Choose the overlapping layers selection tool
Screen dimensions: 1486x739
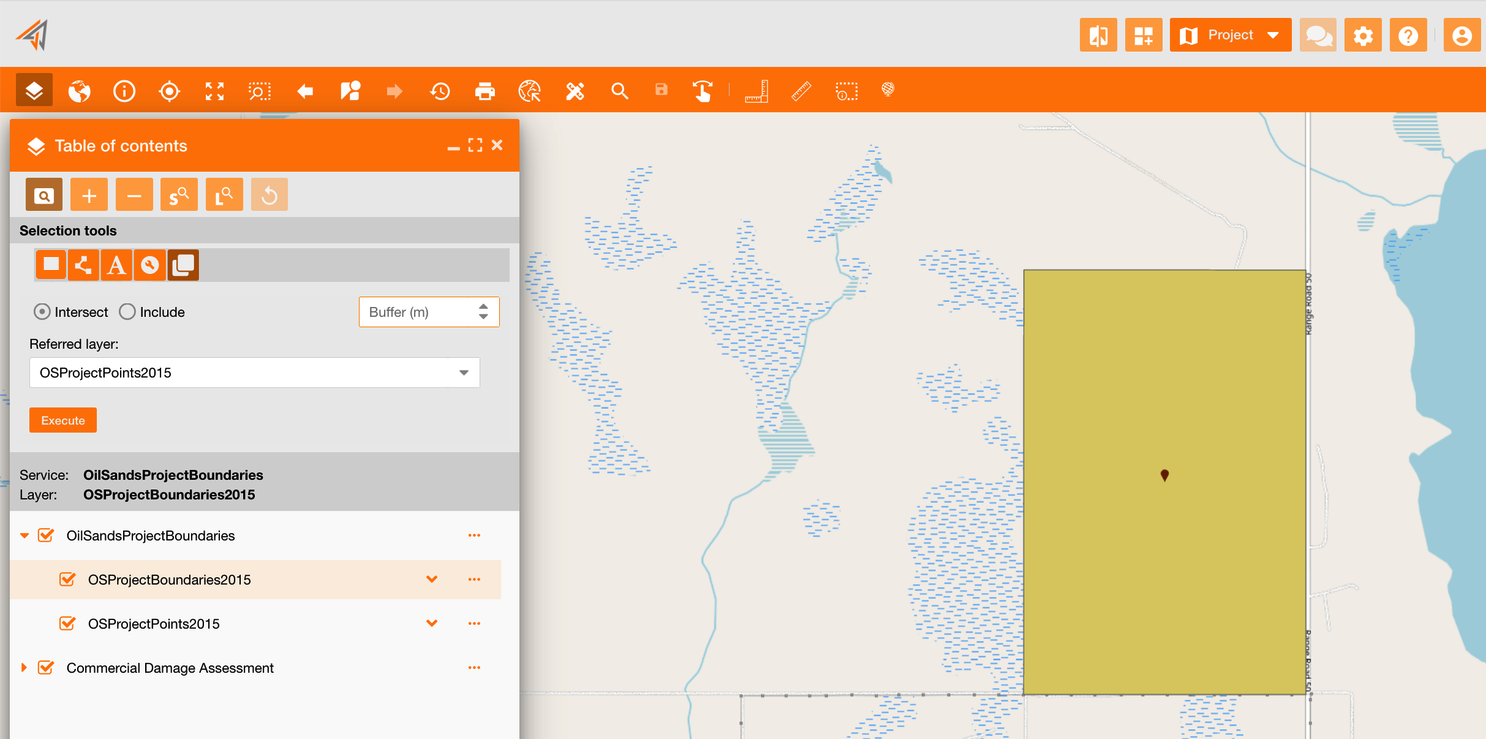click(183, 265)
